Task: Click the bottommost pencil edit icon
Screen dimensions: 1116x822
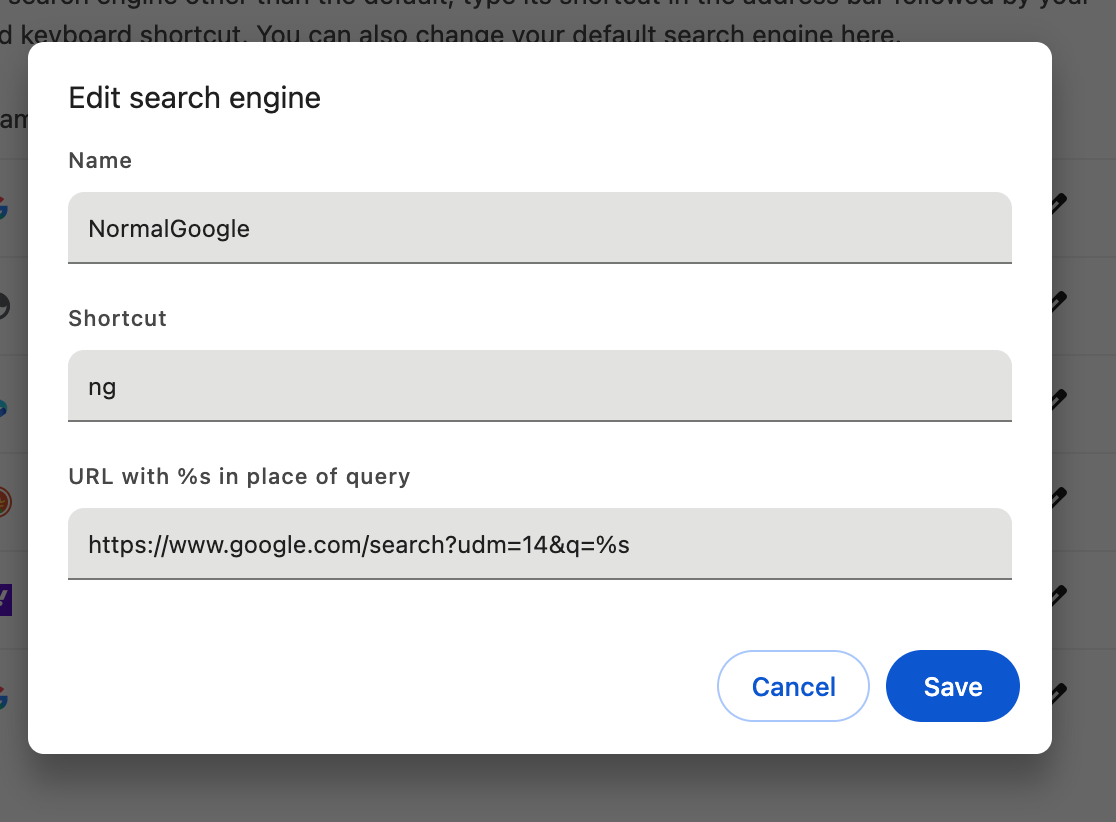Action: (1059, 691)
